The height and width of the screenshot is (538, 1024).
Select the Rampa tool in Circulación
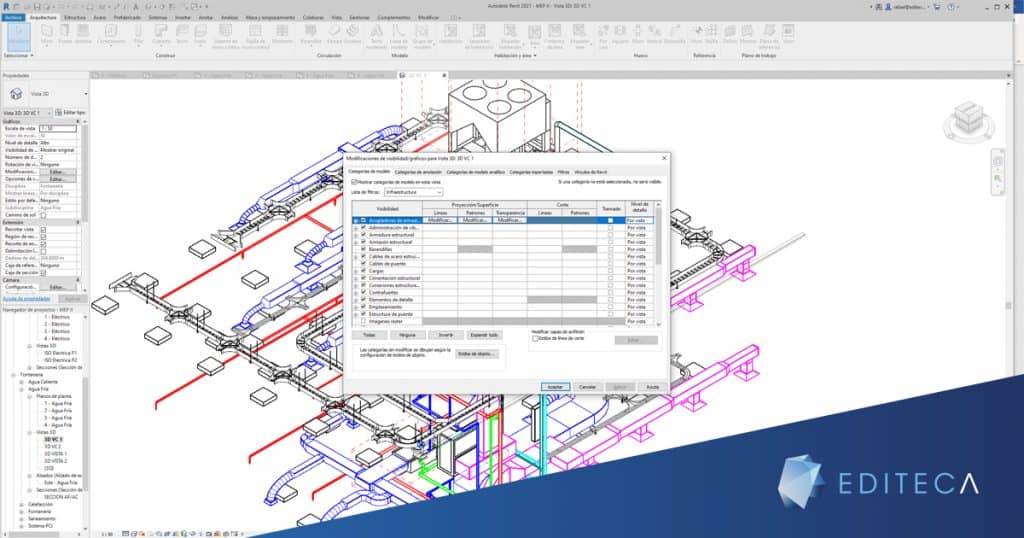click(x=334, y=34)
